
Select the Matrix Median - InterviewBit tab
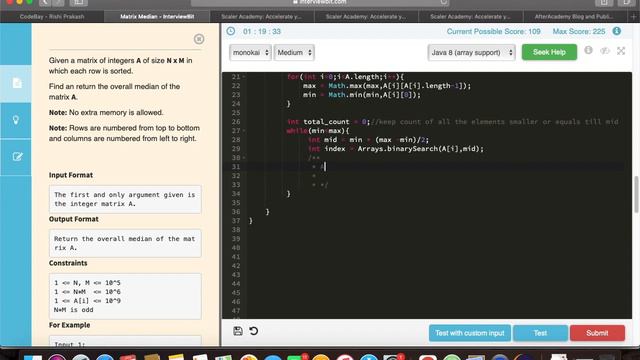click(x=157, y=17)
